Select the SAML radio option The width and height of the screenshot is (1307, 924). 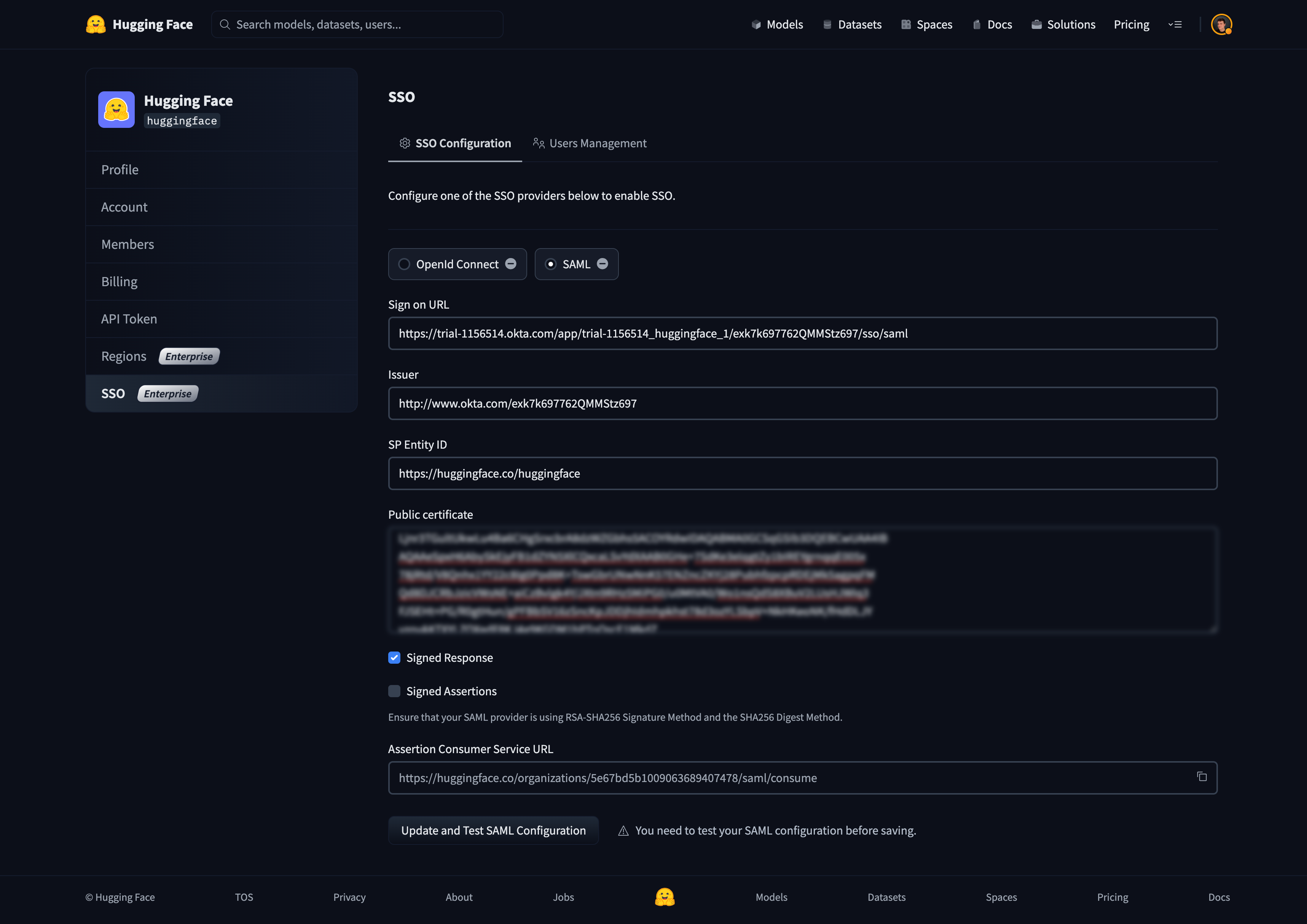point(550,264)
